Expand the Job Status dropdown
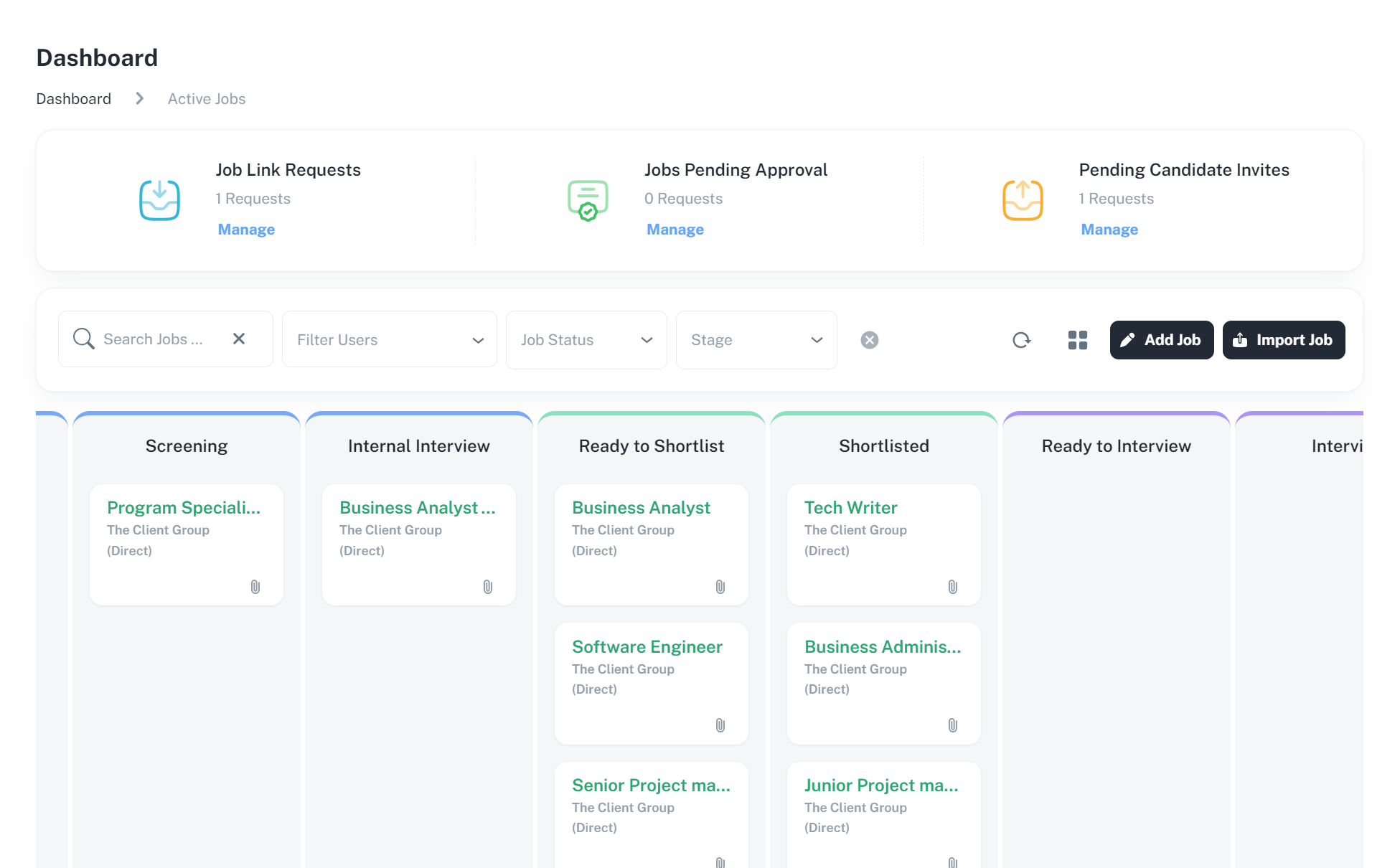The height and width of the screenshot is (868, 1400). tap(586, 340)
